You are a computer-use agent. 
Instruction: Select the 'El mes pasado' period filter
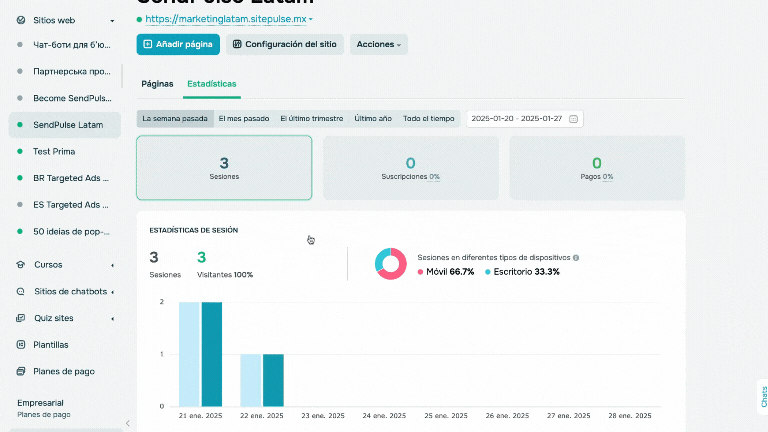point(244,119)
